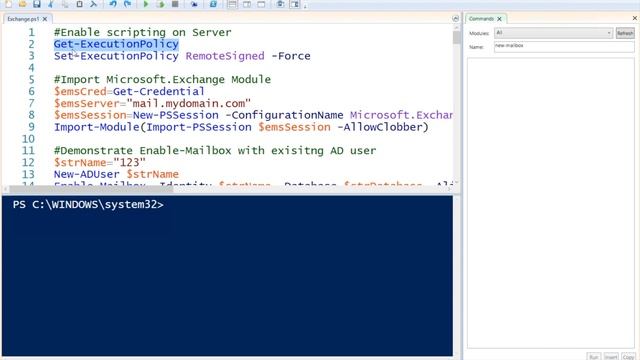Click the '#Demonstrate Enable-Mailbox' comment line

tap(215, 151)
